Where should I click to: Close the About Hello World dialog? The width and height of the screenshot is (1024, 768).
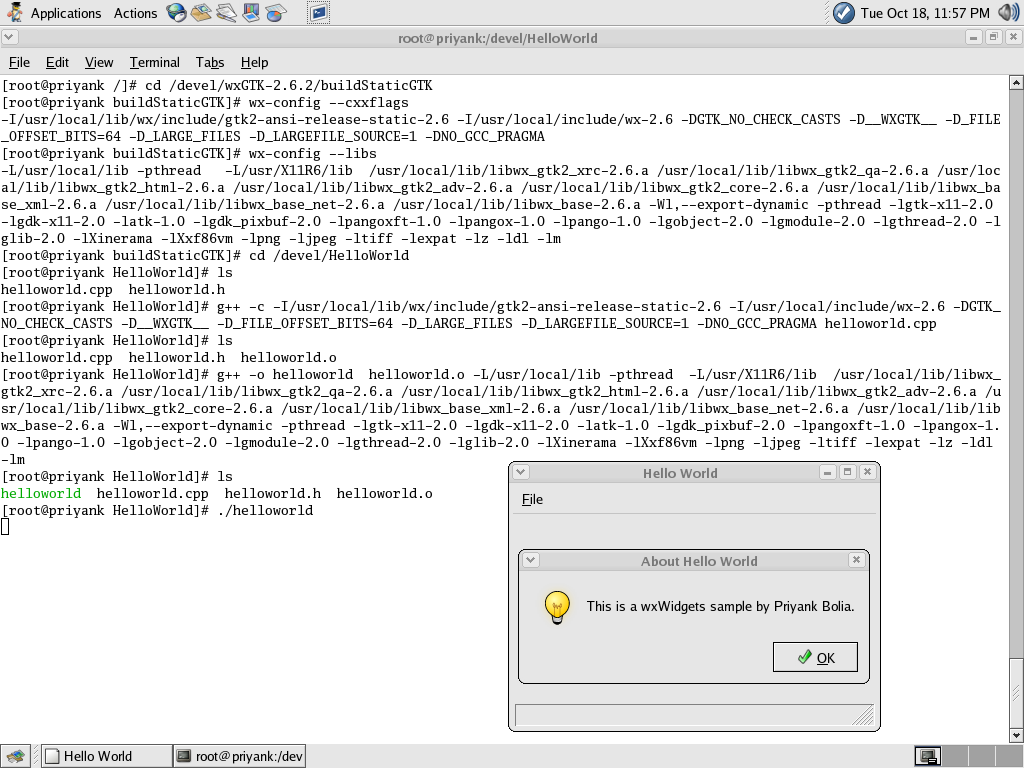click(857, 560)
